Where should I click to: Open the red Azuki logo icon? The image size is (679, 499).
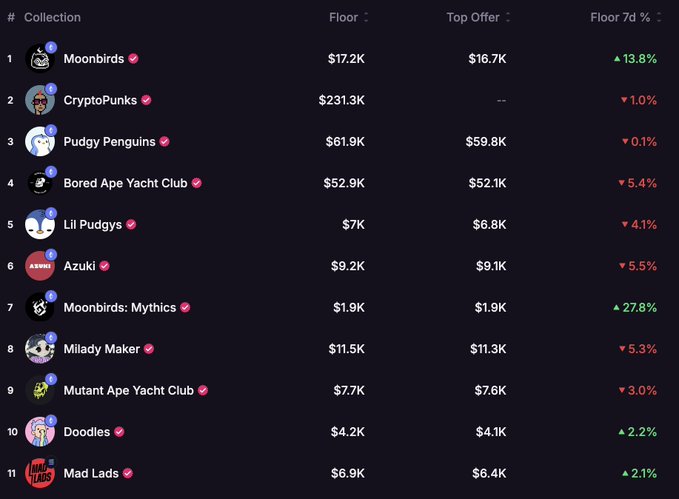(x=40, y=266)
